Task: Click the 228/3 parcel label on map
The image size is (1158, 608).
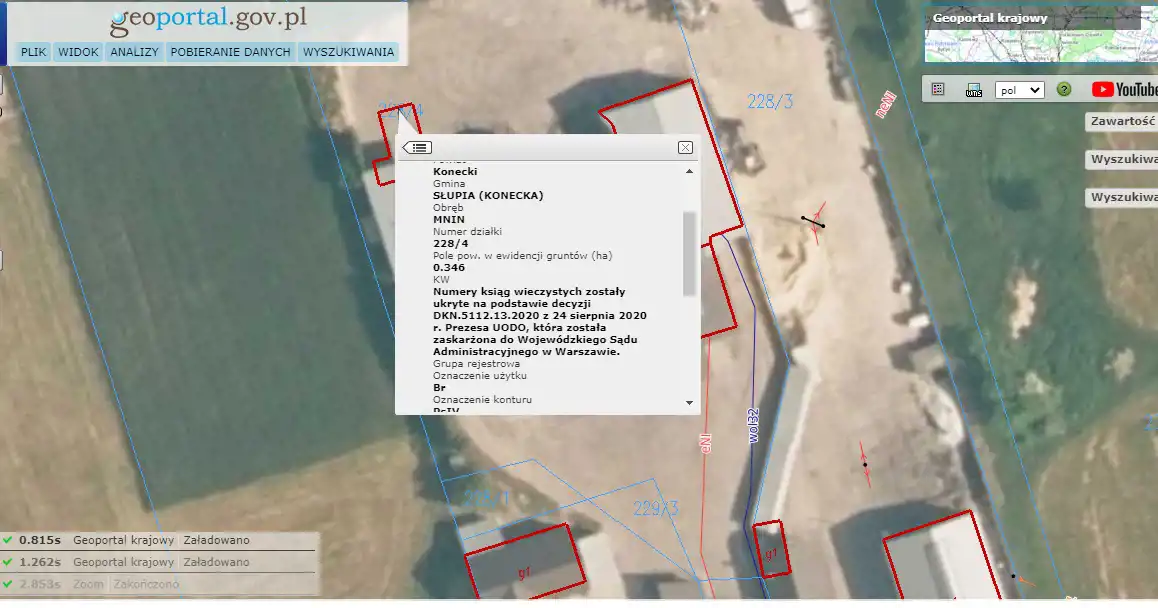Action: (x=770, y=101)
